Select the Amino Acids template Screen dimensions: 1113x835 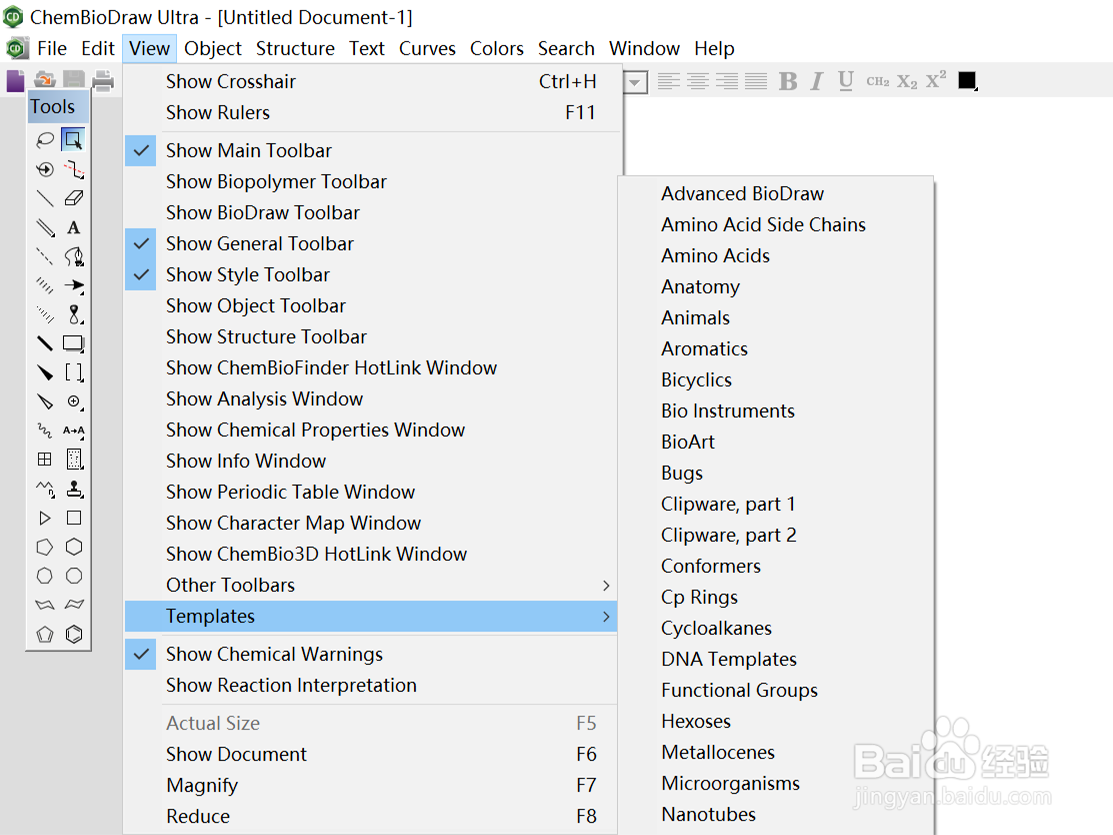click(776, 256)
